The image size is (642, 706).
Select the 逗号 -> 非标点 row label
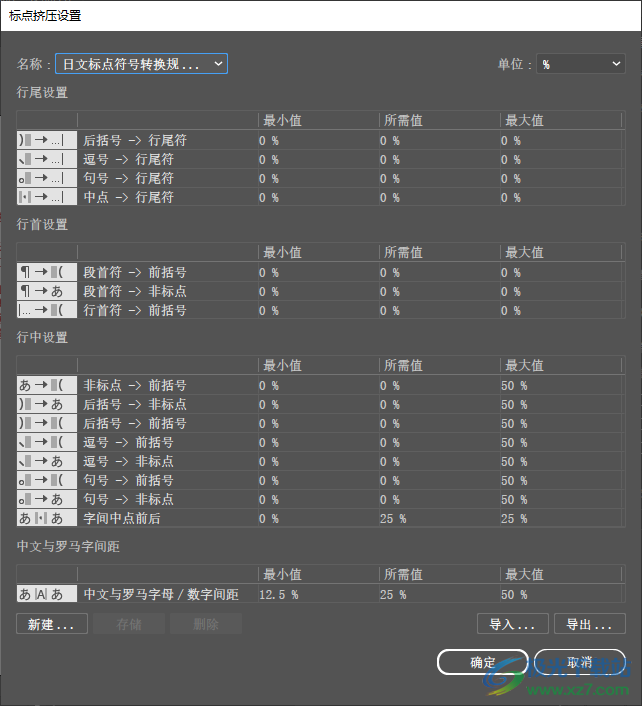[128, 461]
